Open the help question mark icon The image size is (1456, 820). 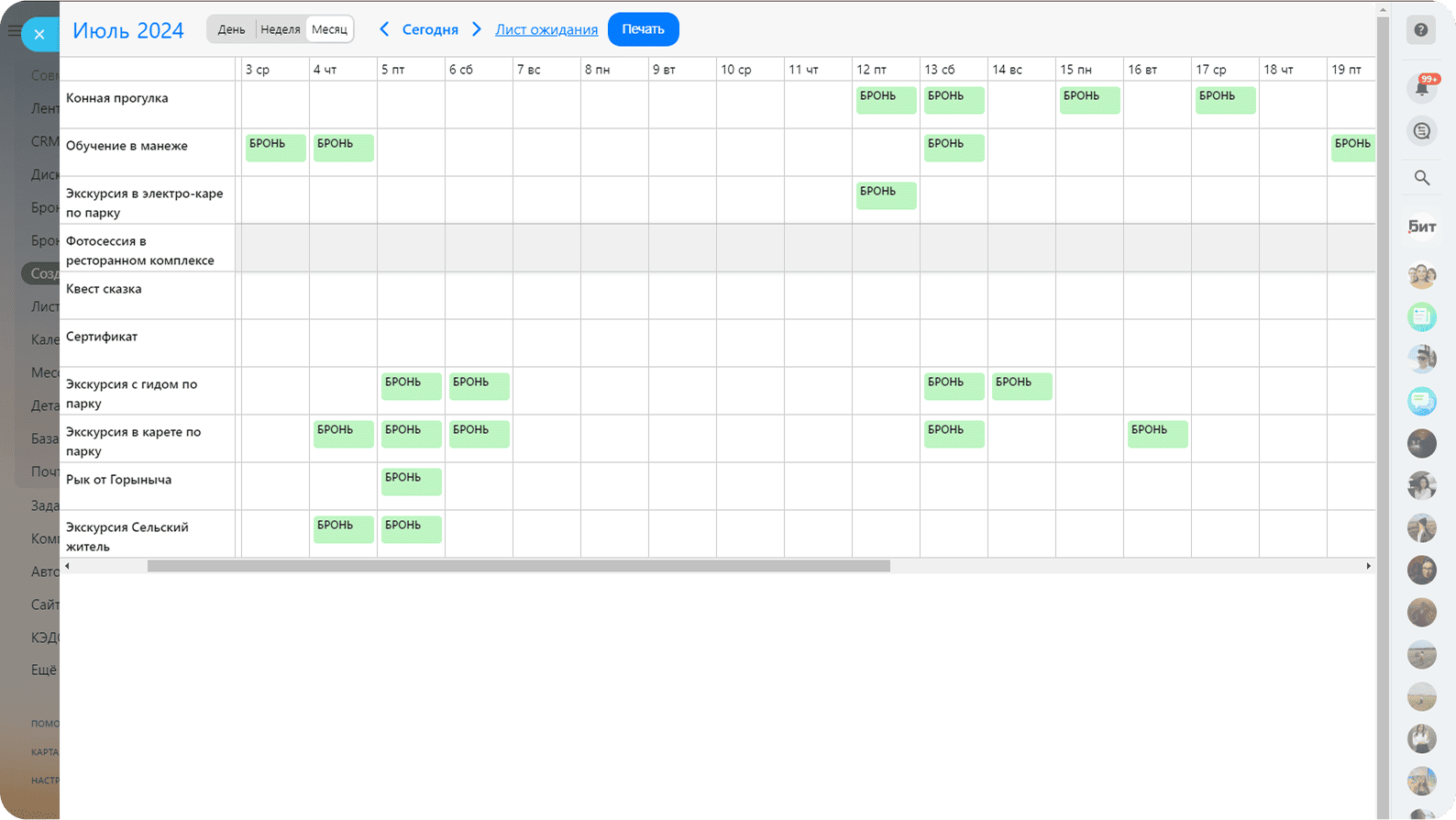[1421, 30]
